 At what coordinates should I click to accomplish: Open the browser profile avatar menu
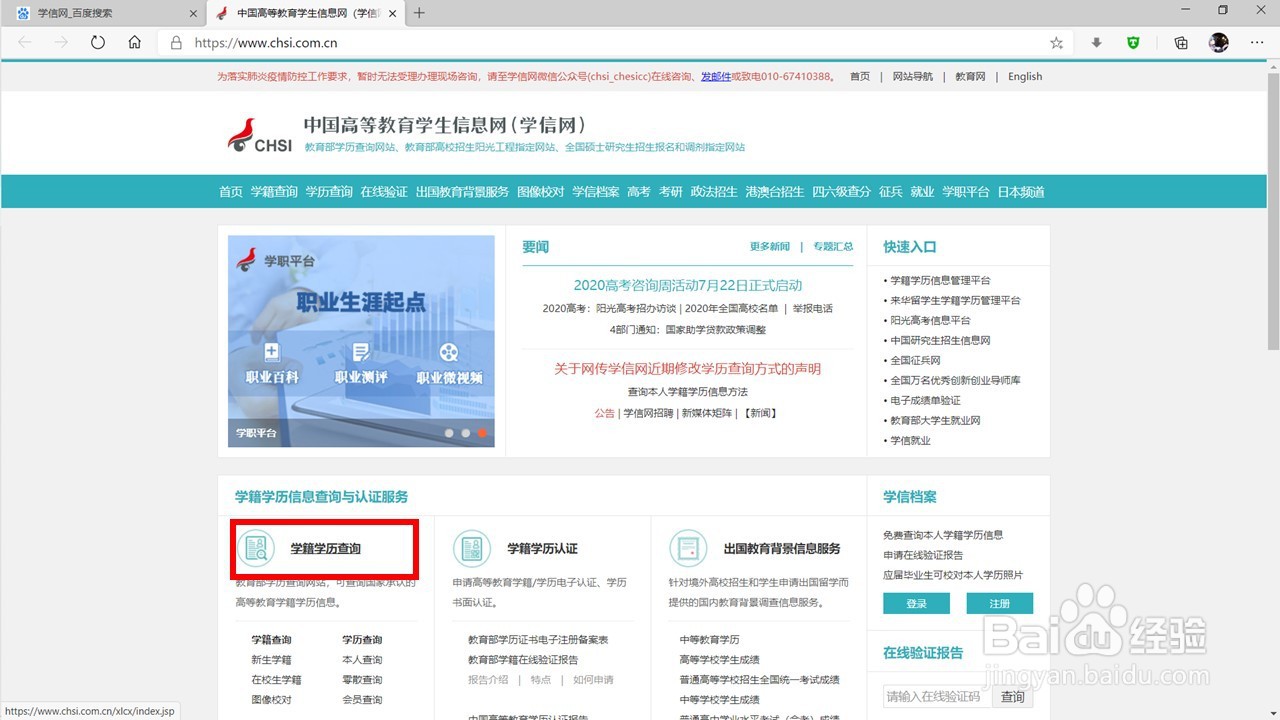1218,43
